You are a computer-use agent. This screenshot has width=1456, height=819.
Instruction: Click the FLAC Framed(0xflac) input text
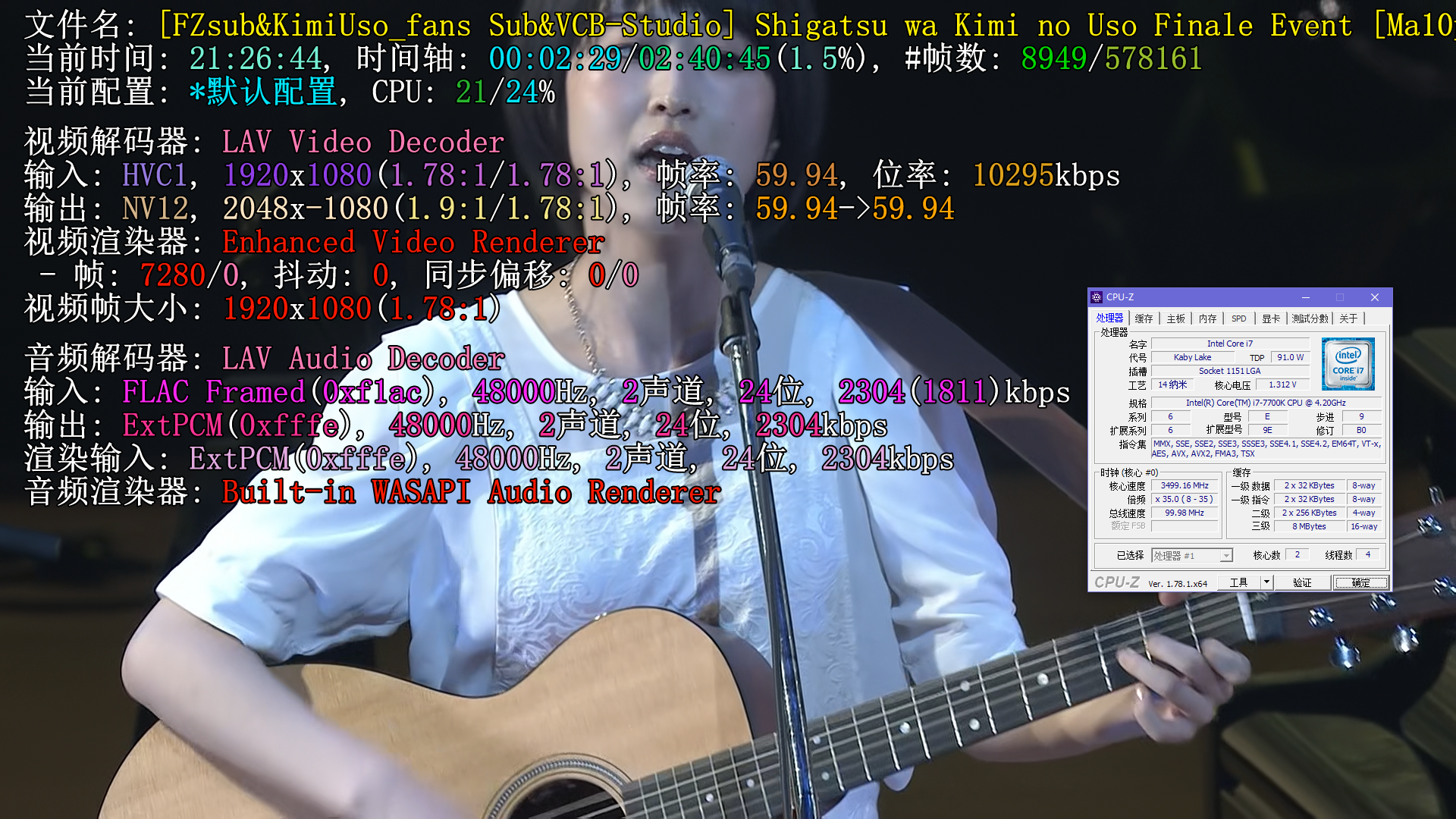[278, 392]
